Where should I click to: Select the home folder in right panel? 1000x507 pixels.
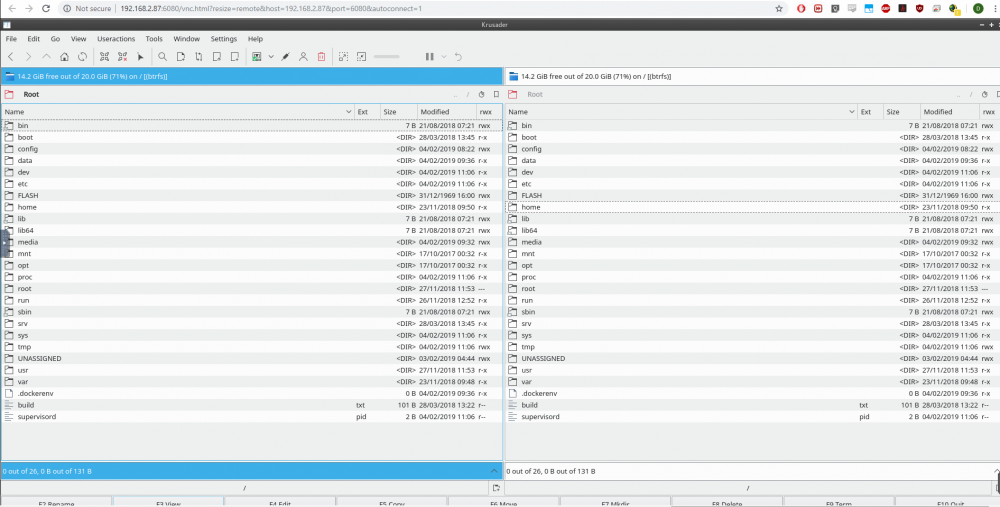(753, 207)
